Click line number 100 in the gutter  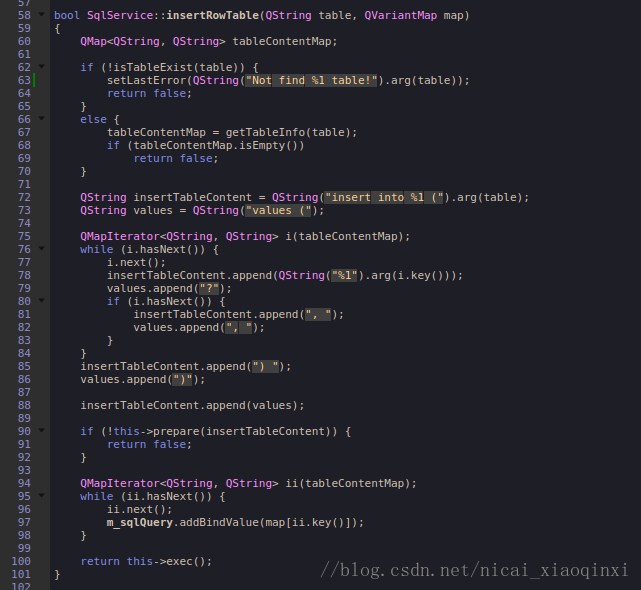click(x=21, y=561)
